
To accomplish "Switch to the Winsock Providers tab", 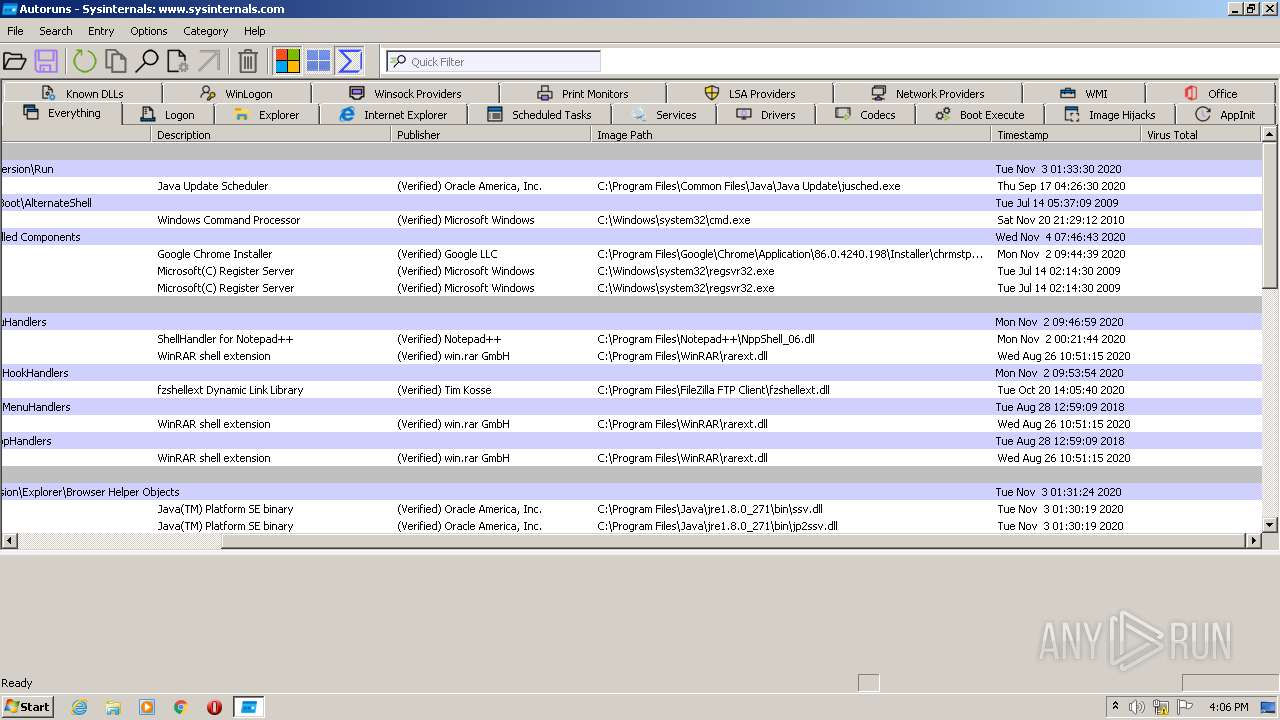I will tap(405, 93).
